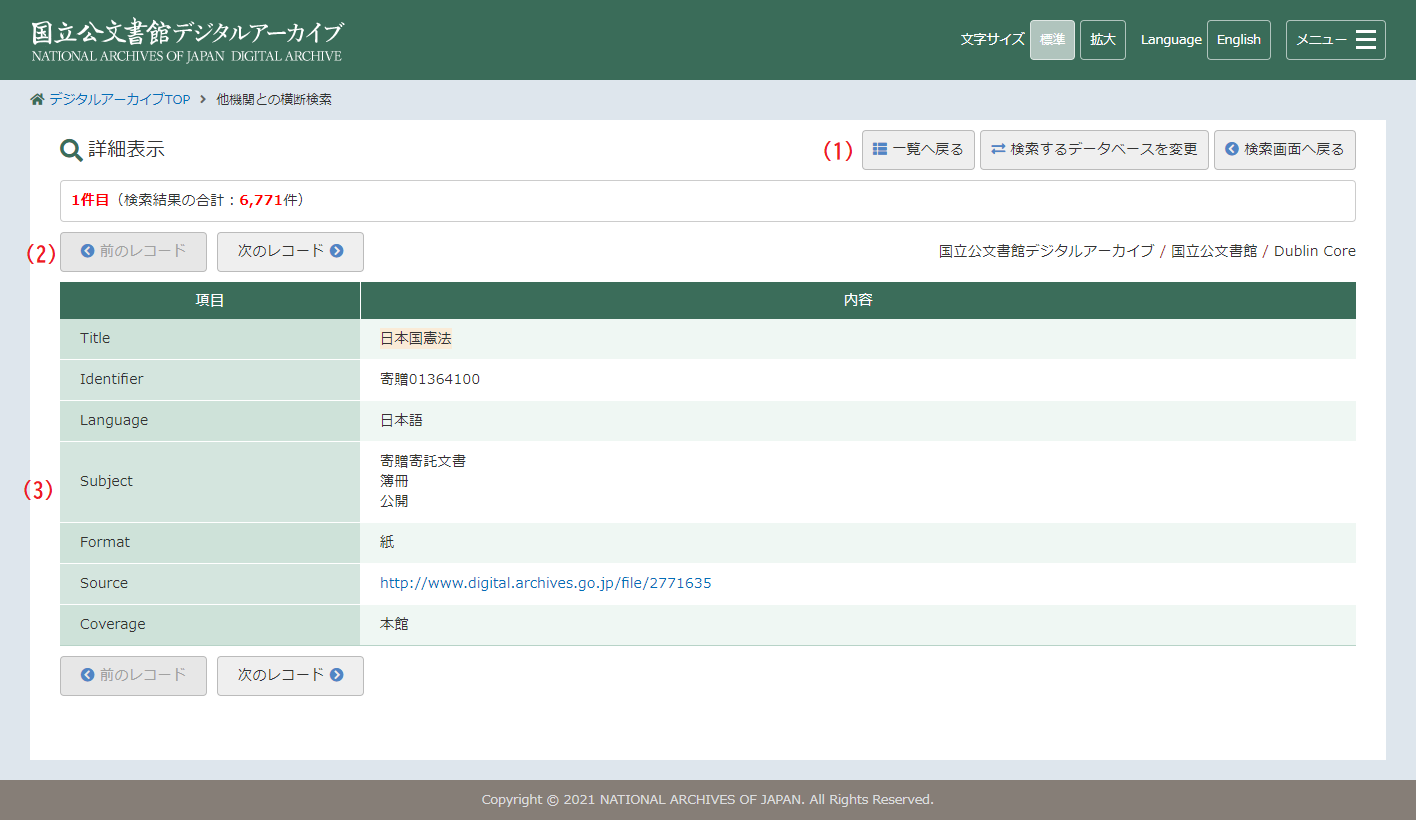
Task: Open the メニュー hamburger menu
Action: coord(1335,40)
